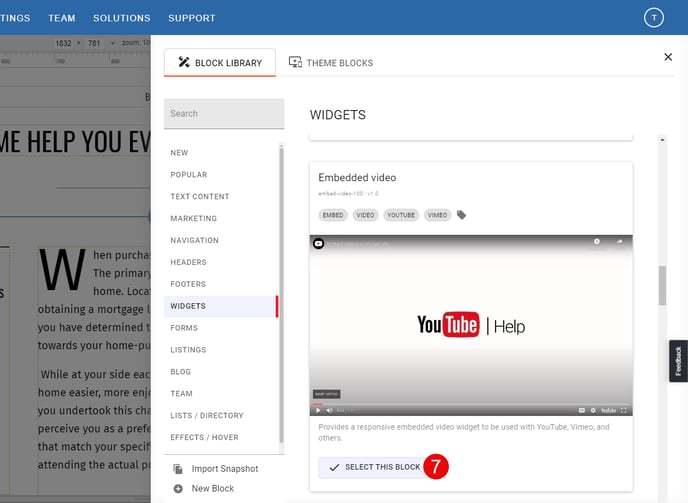This screenshot has width=688, height=503.
Task: Click the watch later clock icon
Action: click(597, 241)
